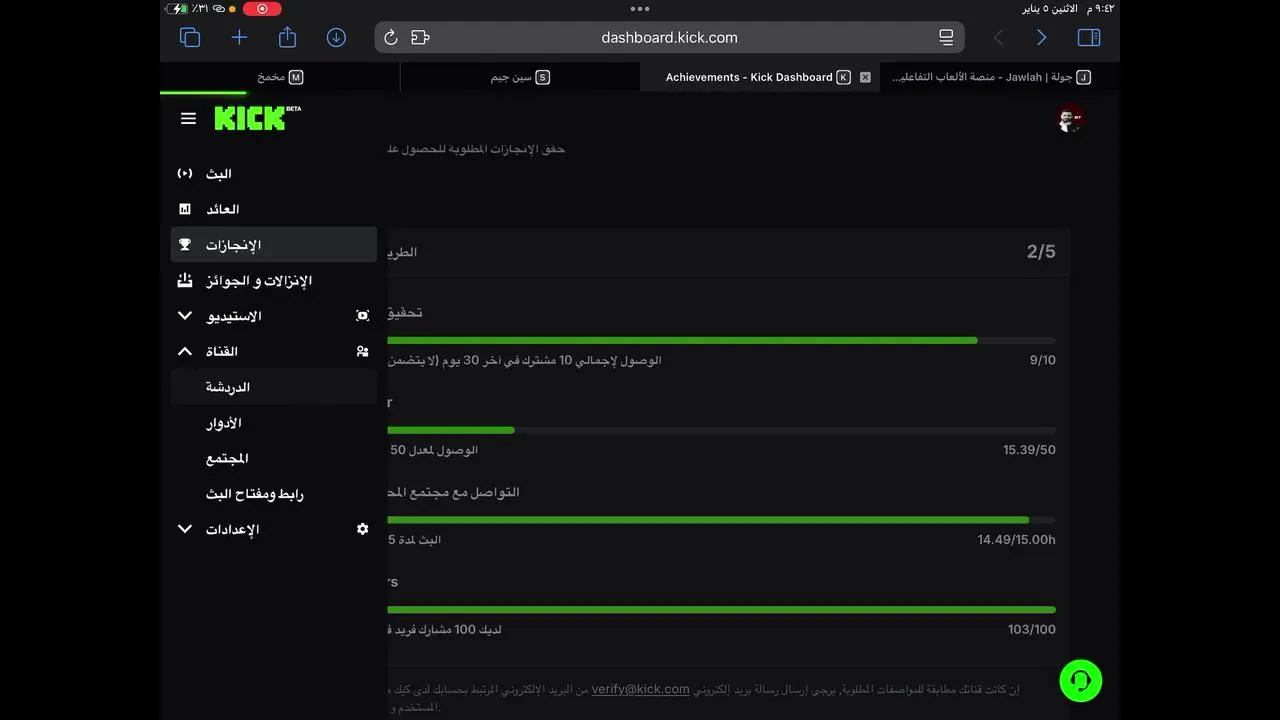Click the settings gear icon

(362, 529)
